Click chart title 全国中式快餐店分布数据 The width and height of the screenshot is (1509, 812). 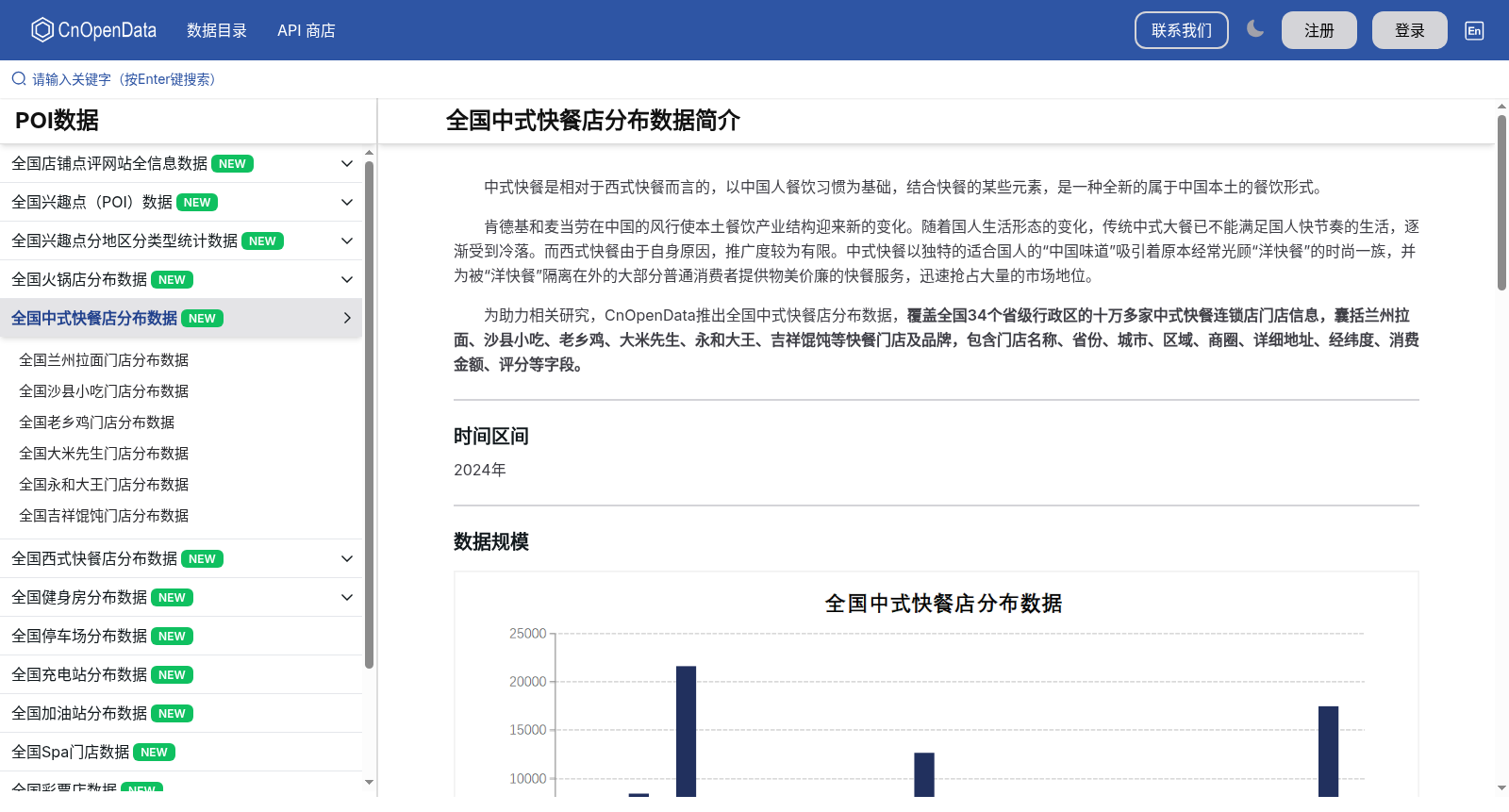coord(943,604)
